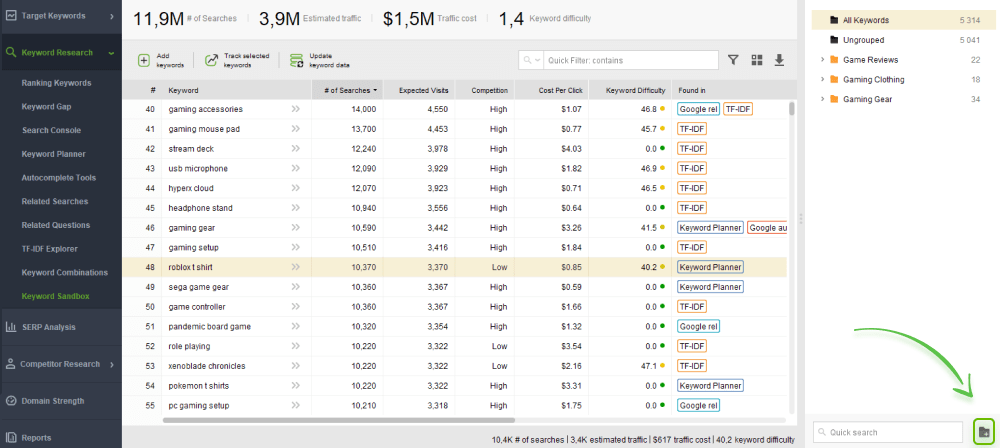Click the Update keyword data icon

point(296,60)
